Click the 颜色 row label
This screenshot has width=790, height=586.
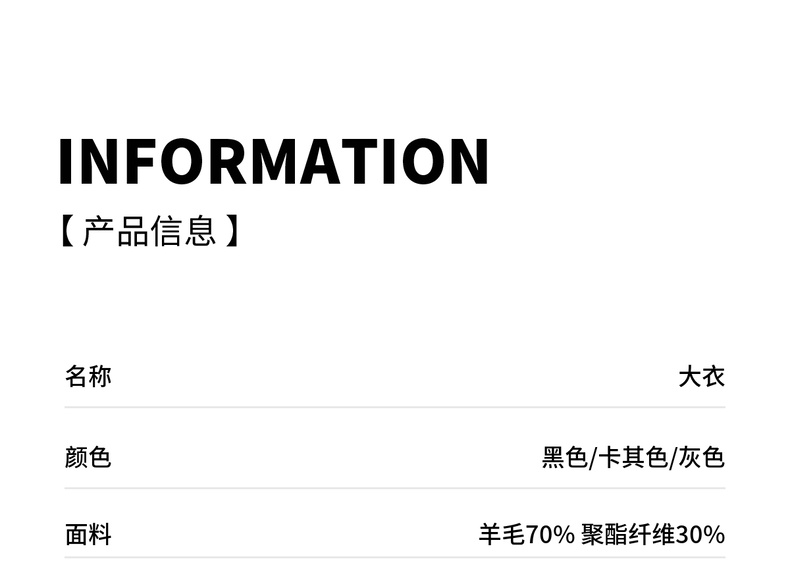[88, 458]
